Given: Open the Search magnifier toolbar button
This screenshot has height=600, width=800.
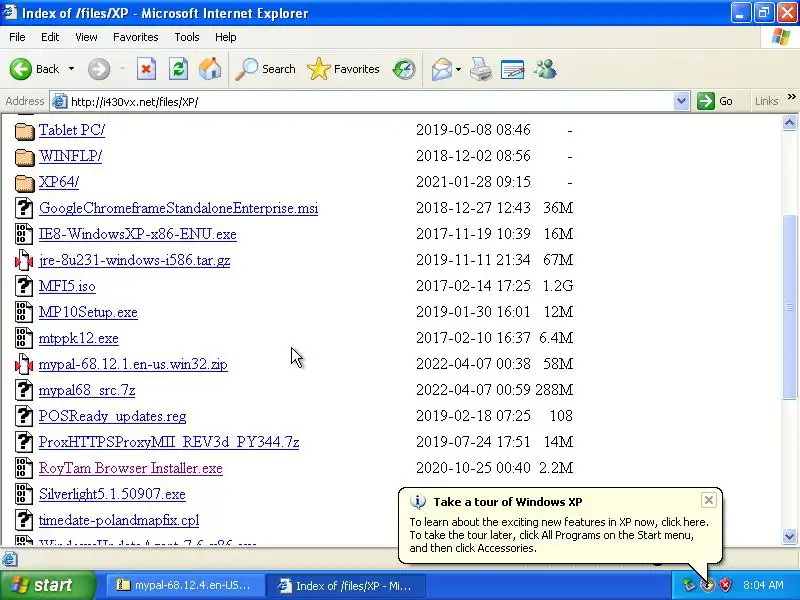Looking at the screenshot, I should (x=265, y=69).
